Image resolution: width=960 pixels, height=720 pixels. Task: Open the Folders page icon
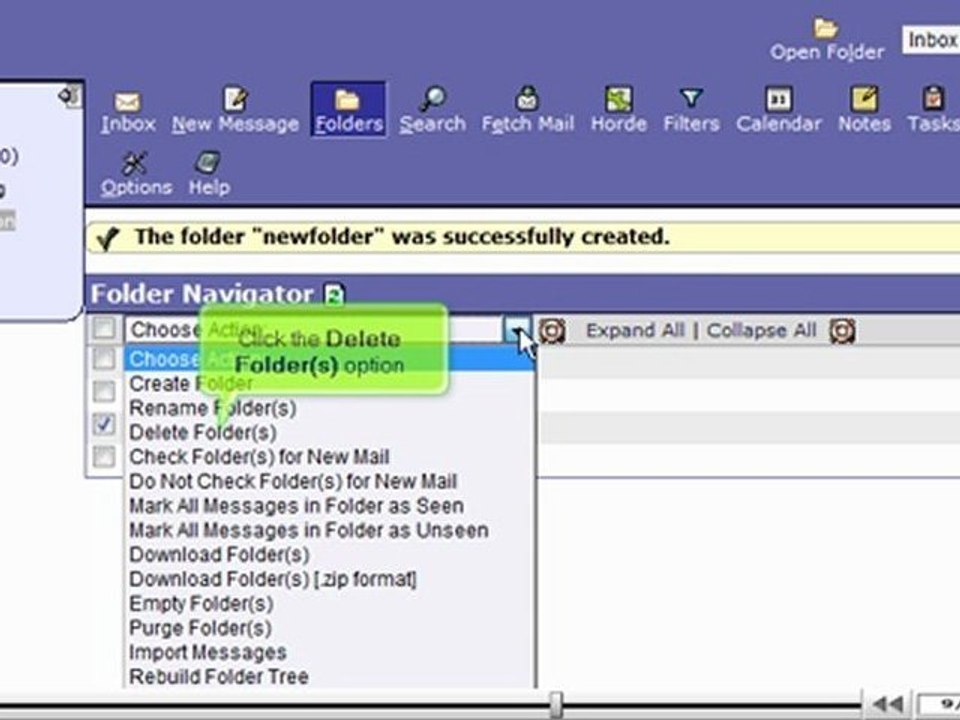[348, 100]
